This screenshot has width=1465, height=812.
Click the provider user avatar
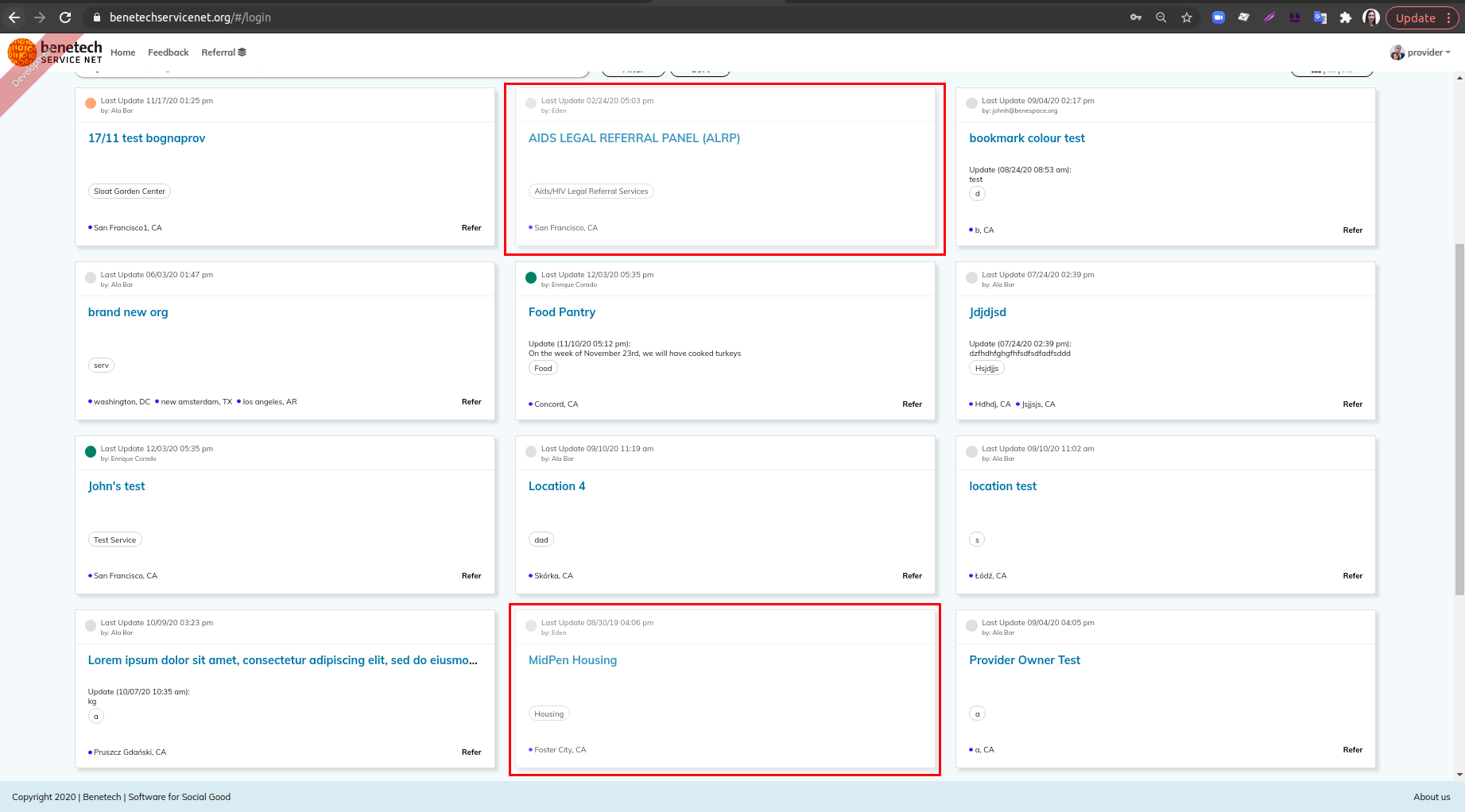pos(1397,52)
